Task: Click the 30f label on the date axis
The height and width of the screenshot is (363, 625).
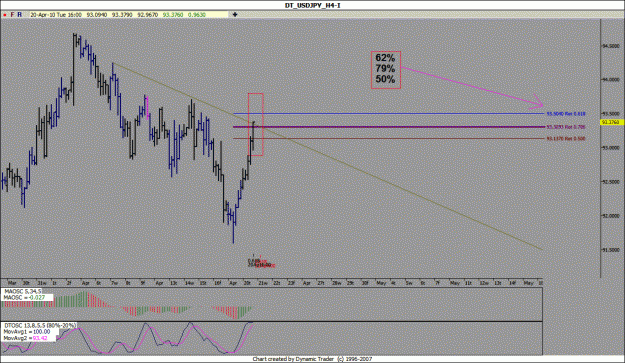Action: coord(365,283)
